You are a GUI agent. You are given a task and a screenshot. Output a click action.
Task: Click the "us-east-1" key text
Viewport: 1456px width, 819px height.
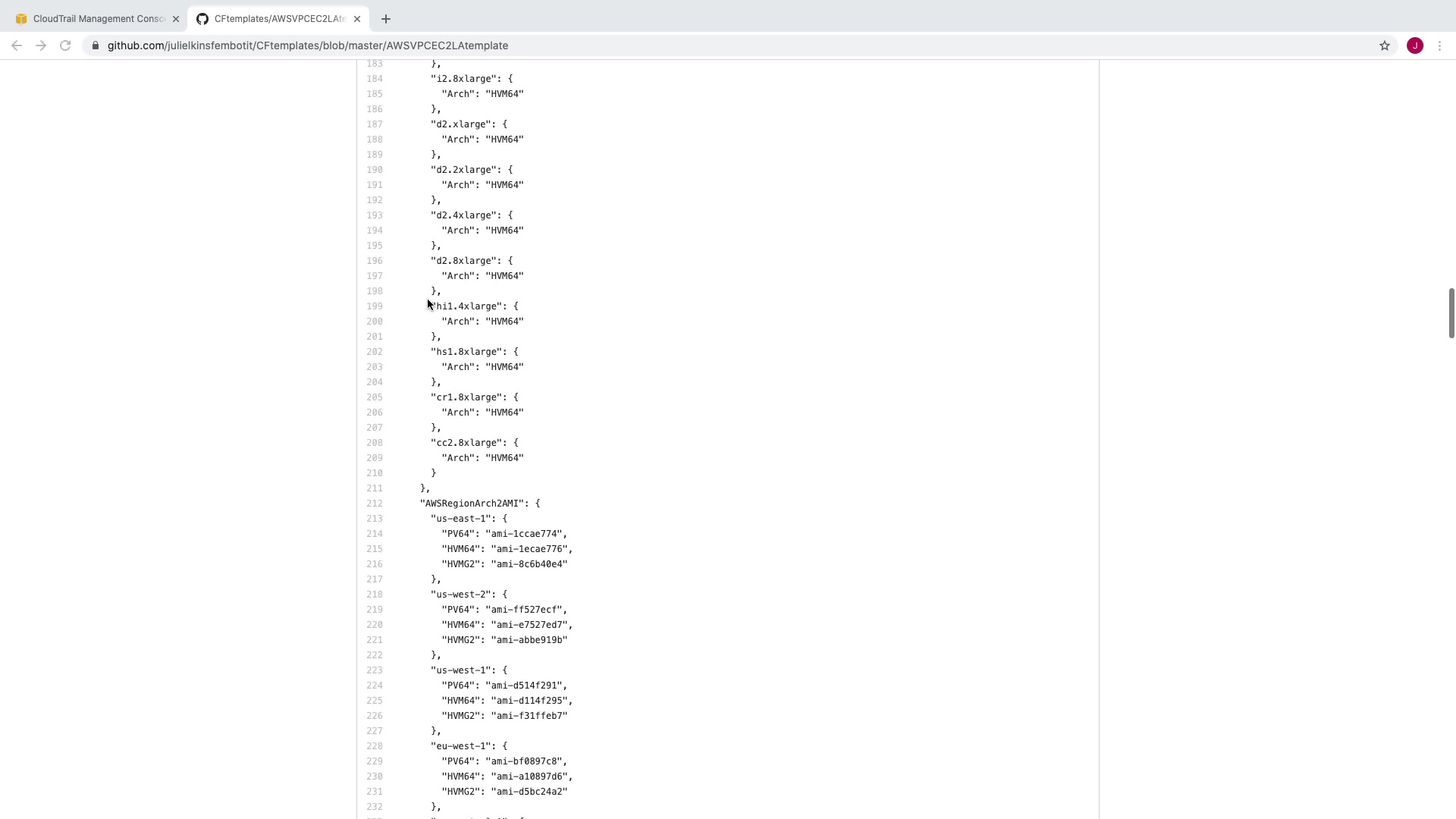[463, 519]
